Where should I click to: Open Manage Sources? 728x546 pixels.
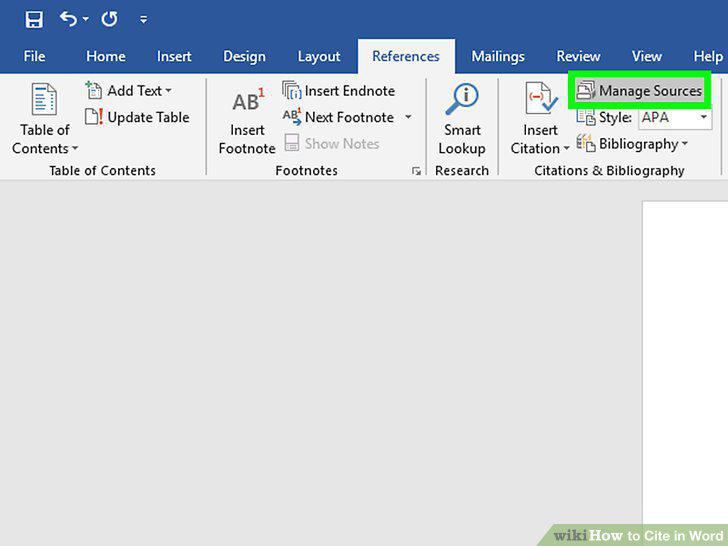(x=639, y=90)
